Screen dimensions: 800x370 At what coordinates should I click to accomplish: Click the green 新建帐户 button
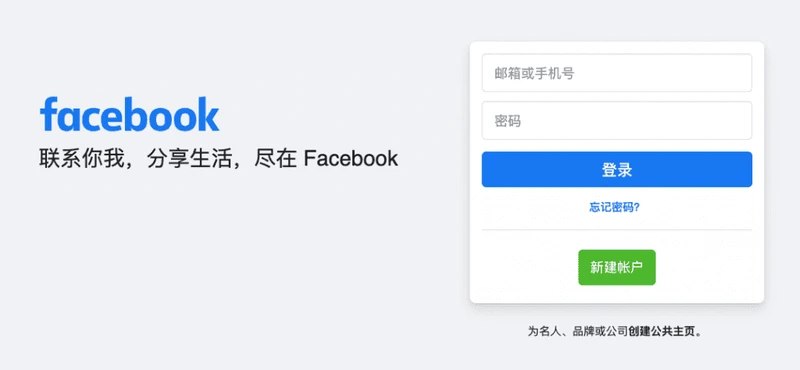tap(617, 267)
